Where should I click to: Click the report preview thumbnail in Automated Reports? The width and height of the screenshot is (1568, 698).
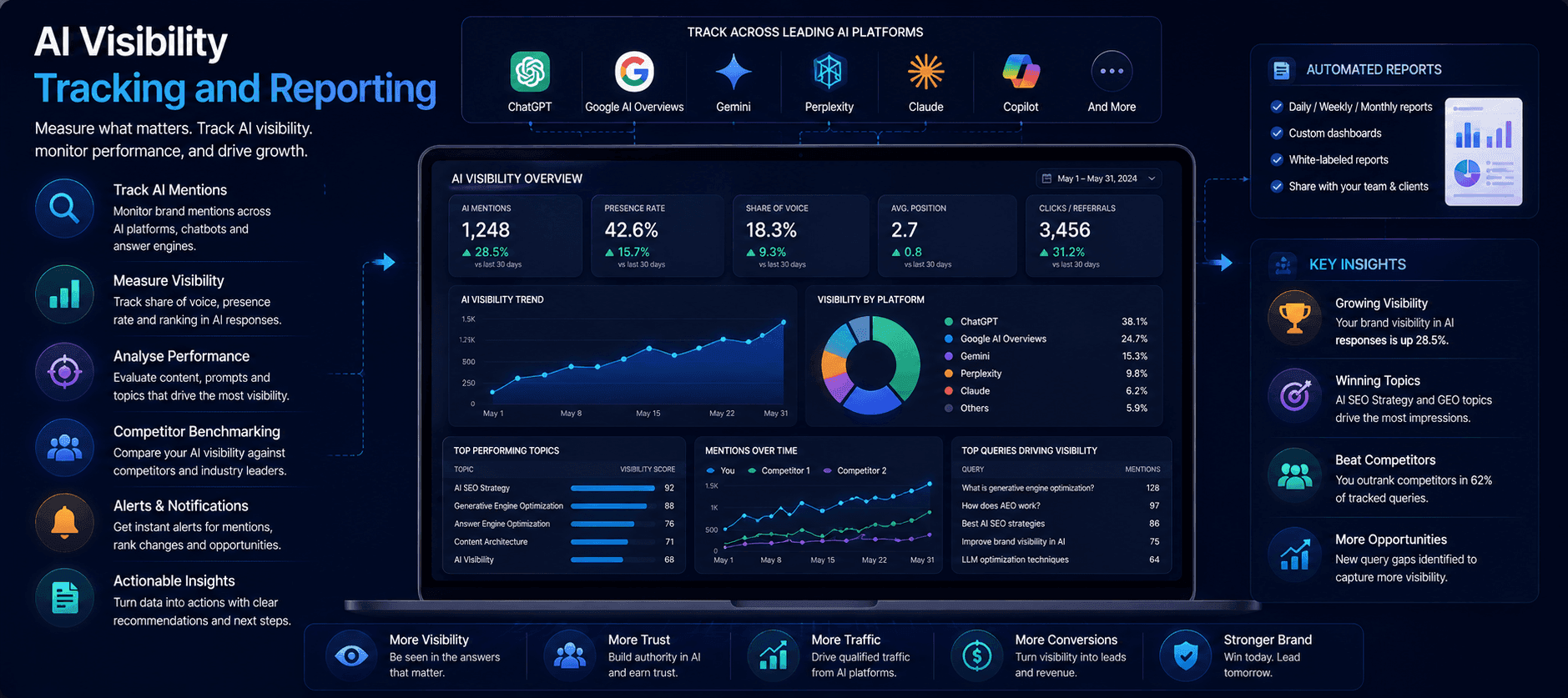point(1484,152)
